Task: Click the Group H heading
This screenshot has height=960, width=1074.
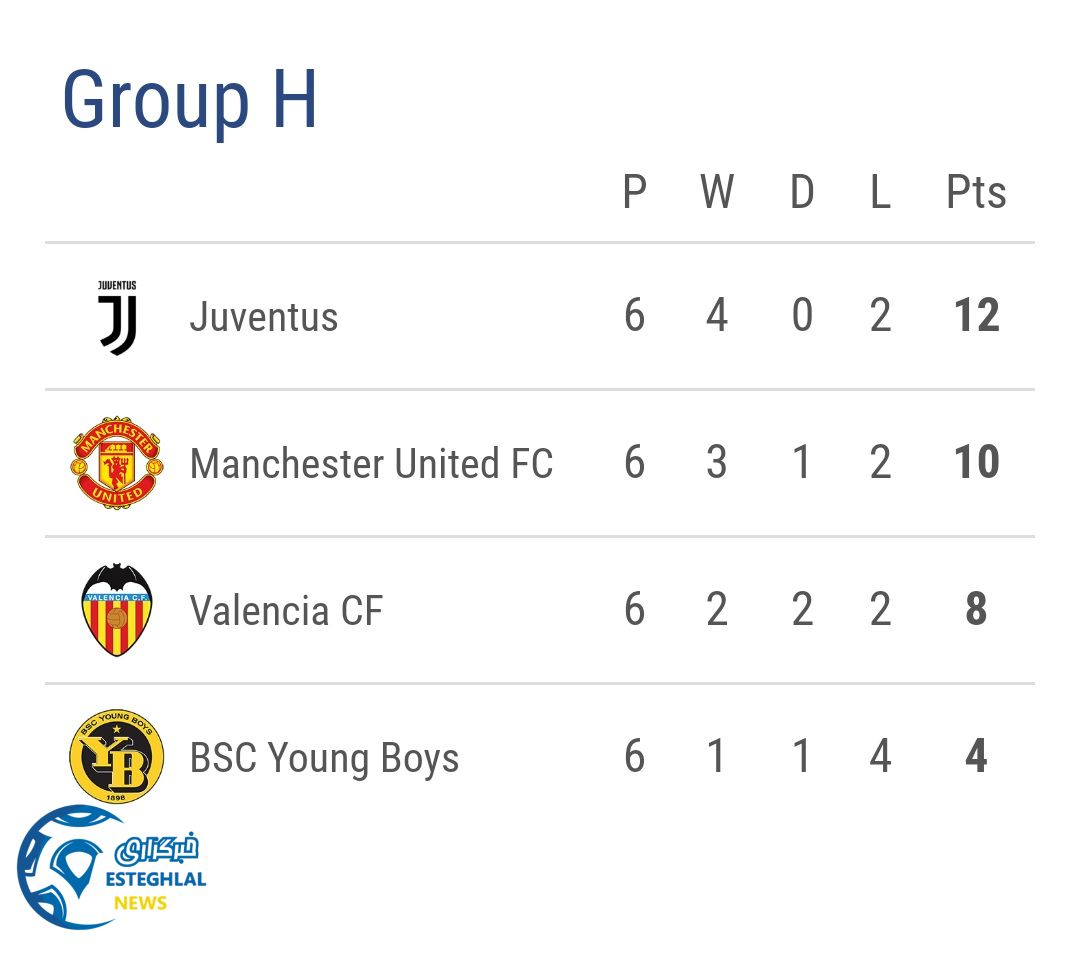Action: [x=190, y=100]
